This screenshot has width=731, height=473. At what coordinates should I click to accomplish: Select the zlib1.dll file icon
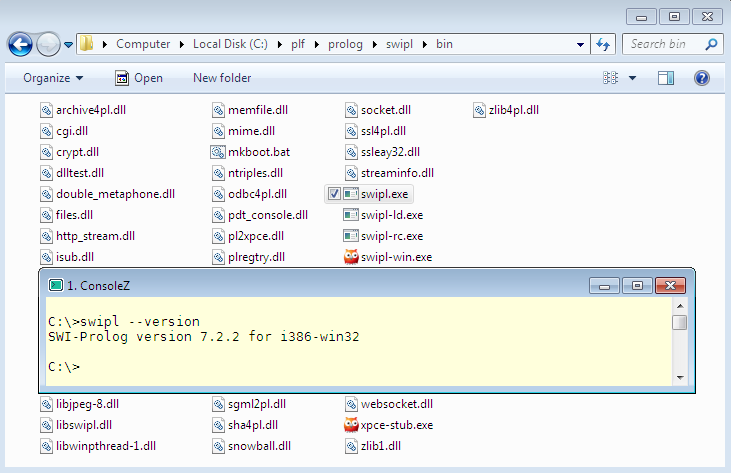point(352,446)
